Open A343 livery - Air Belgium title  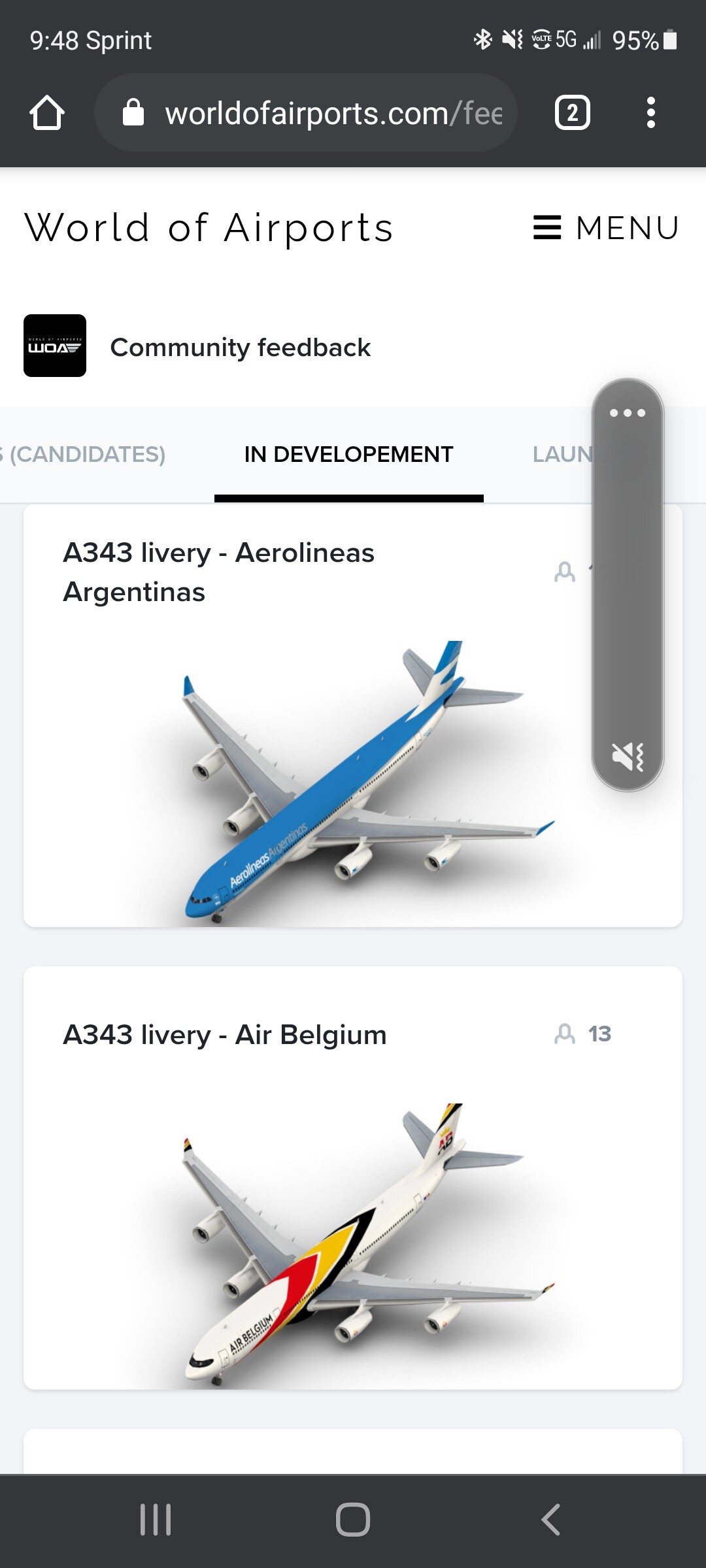[x=225, y=1035]
